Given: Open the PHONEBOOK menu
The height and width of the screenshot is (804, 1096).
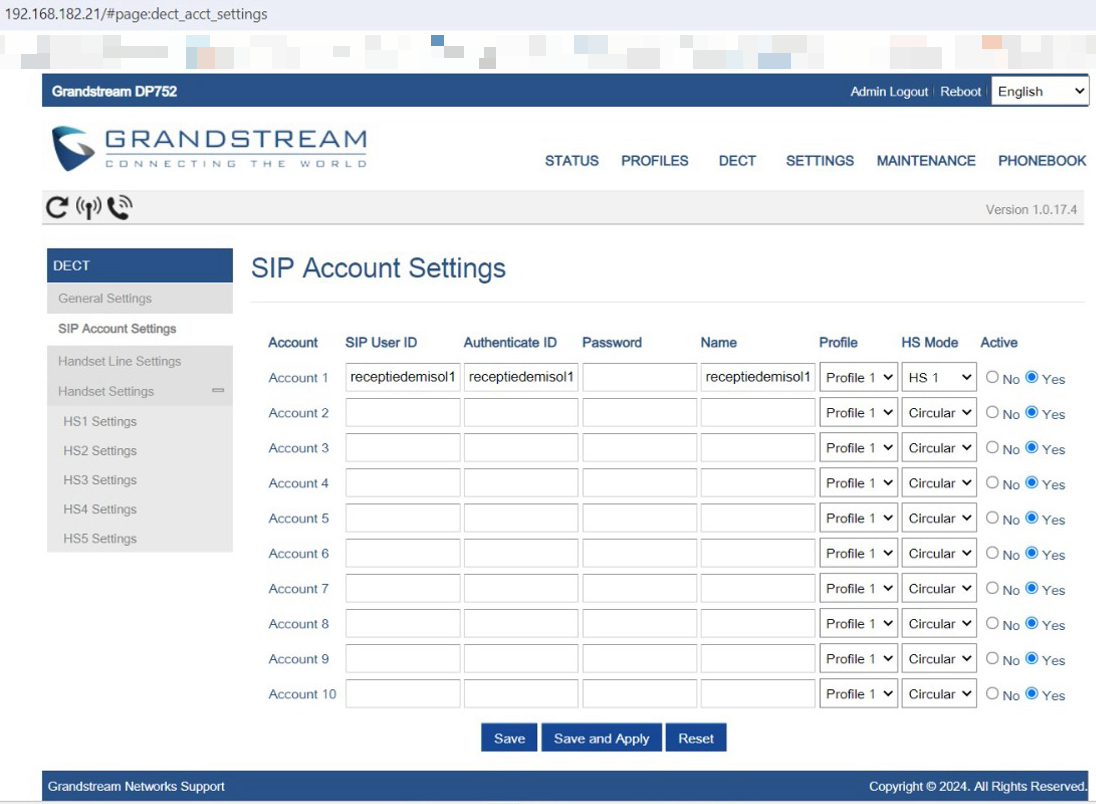Looking at the screenshot, I should point(1042,161).
